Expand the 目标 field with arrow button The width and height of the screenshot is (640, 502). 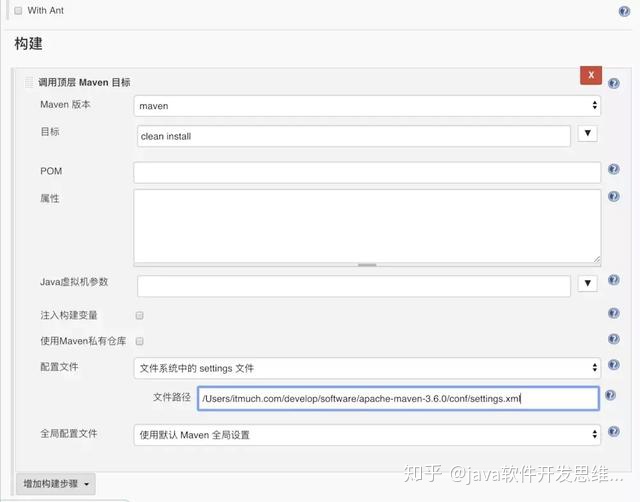tap(587, 133)
